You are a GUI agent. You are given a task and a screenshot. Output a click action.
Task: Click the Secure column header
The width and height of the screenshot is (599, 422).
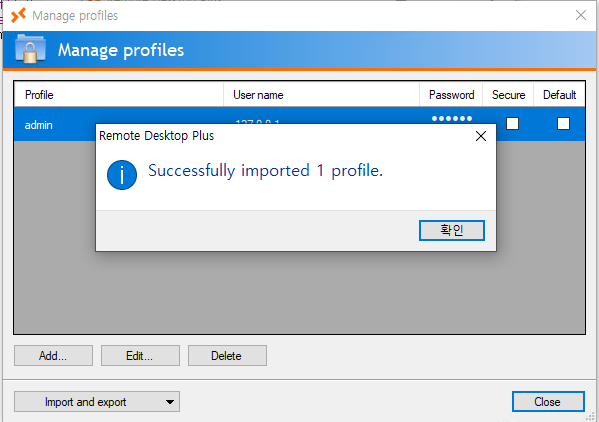tap(508, 95)
